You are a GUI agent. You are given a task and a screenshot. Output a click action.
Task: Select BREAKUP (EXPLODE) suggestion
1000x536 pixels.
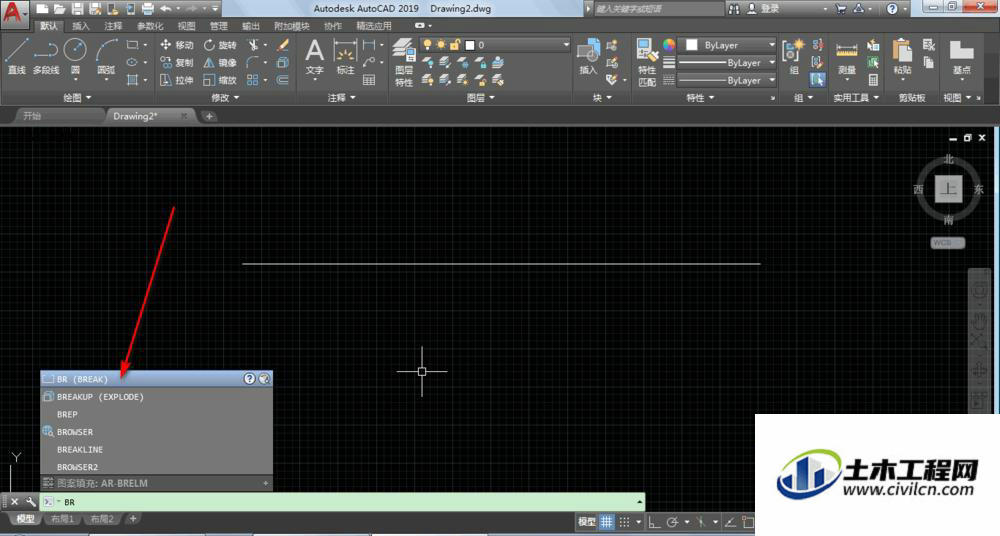pyautogui.click(x=156, y=397)
